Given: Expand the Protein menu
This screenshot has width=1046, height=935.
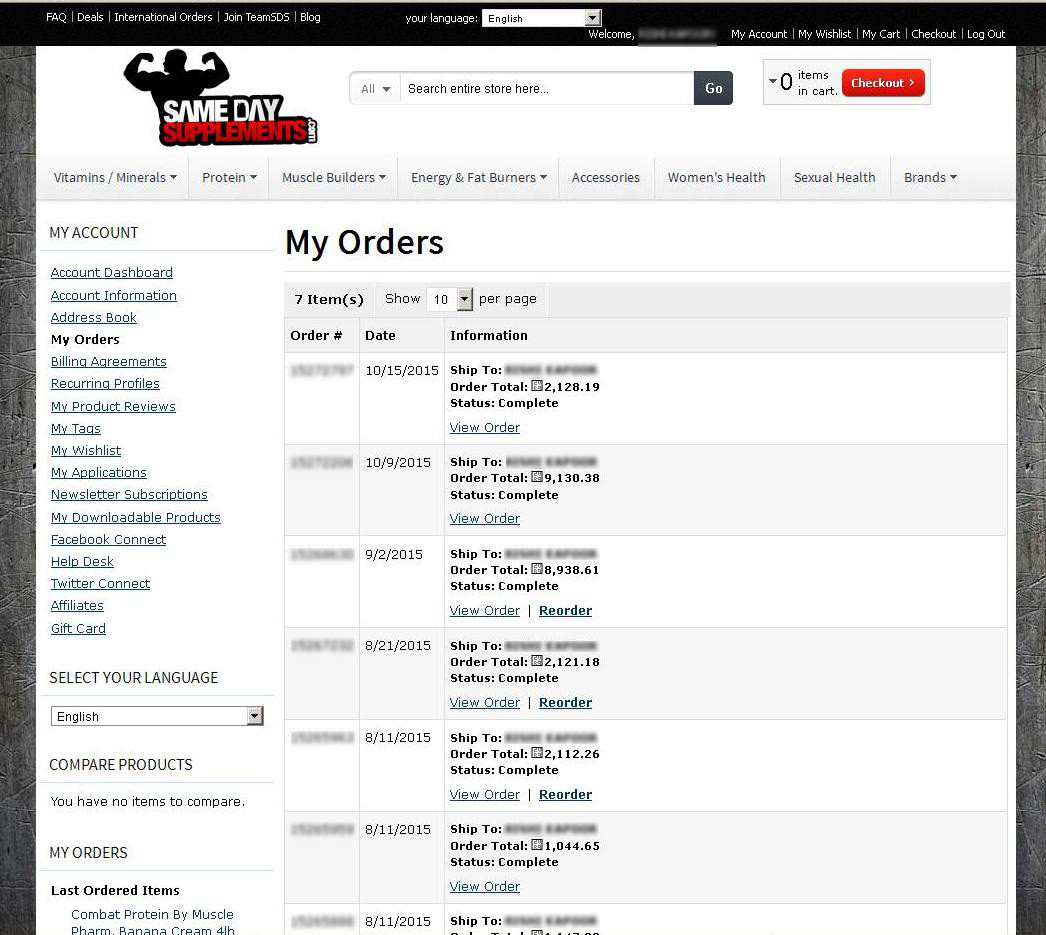Looking at the screenshot, I should [229, 177].
